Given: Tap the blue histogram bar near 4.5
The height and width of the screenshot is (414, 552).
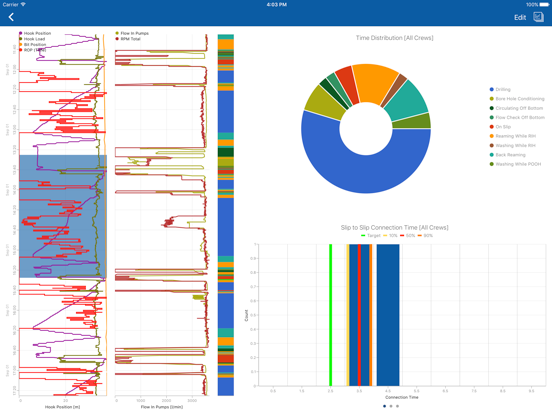Looking at the screenshot, I should (388, 315).
